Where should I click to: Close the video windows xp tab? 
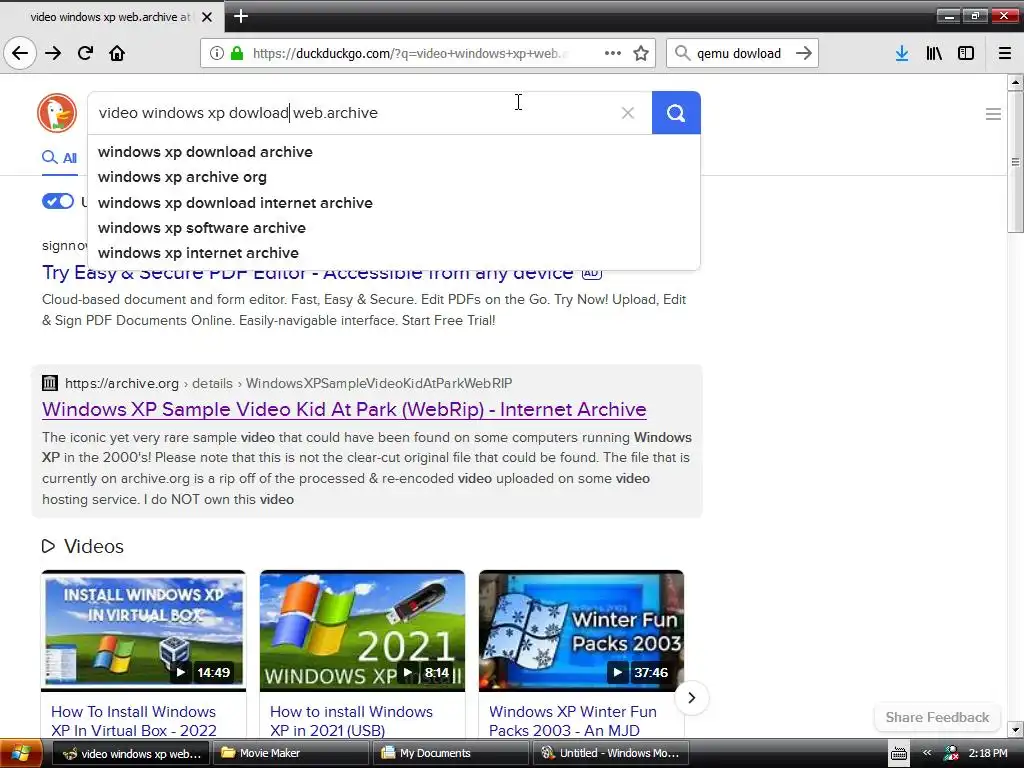pos(206,17)
